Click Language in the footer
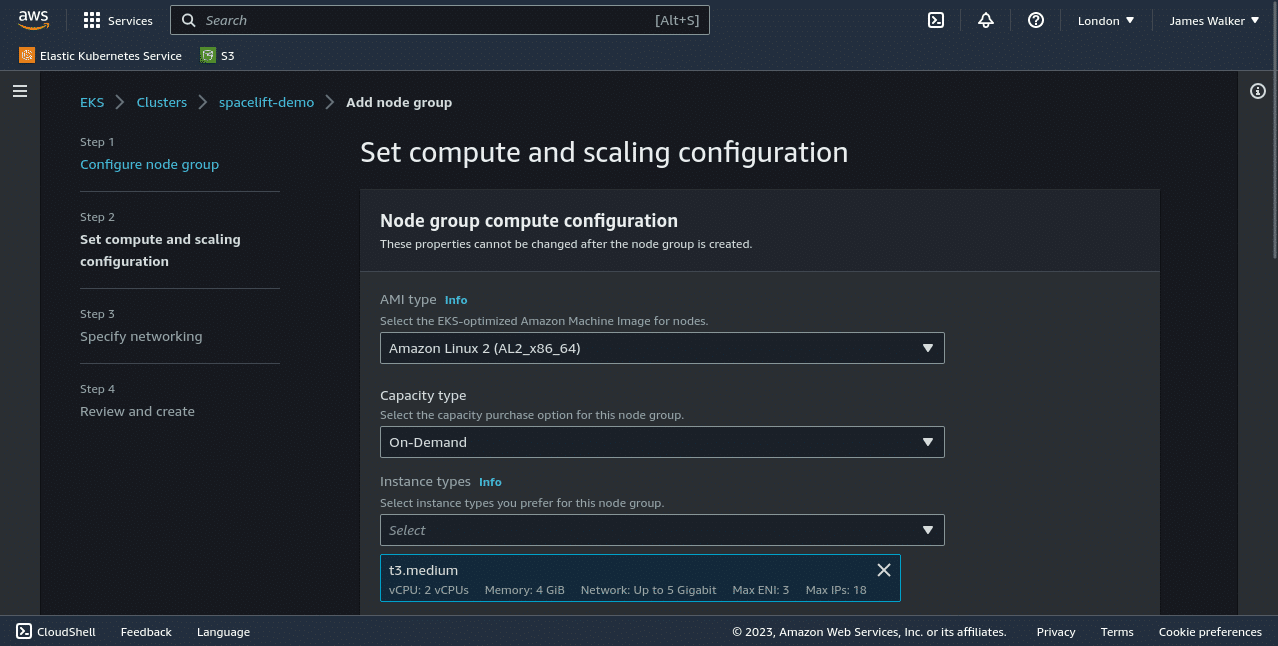The height and width of the screenshot is (646, 1278). (x=223, y=631)
